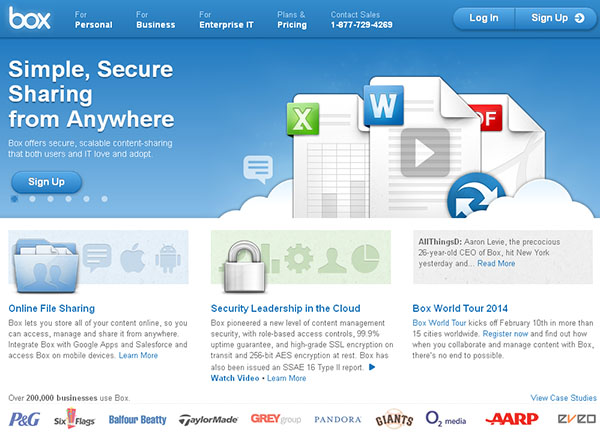Open the Online File Sharing heading
The image size is (600, 435).
[52, 308]
